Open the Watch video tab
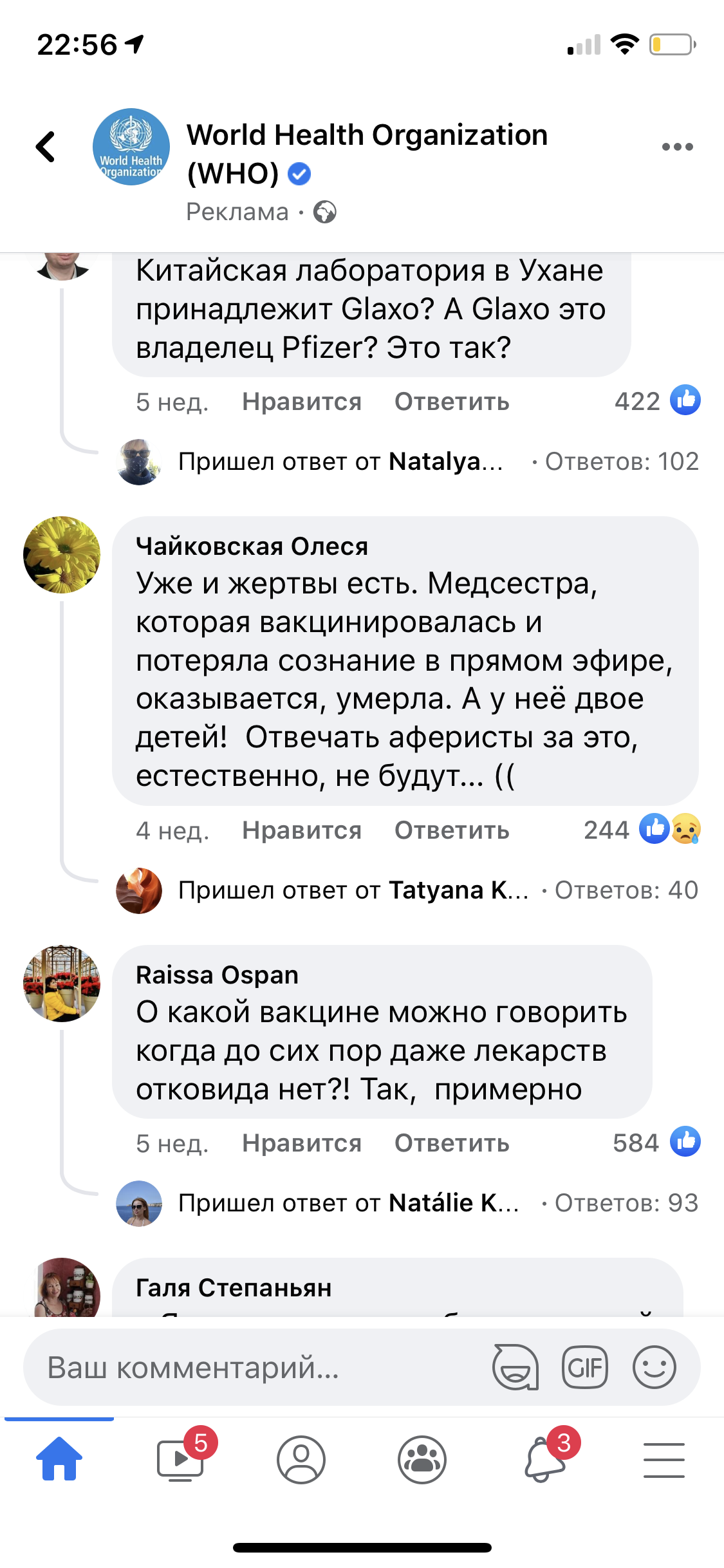 (x=181, y=1460)
